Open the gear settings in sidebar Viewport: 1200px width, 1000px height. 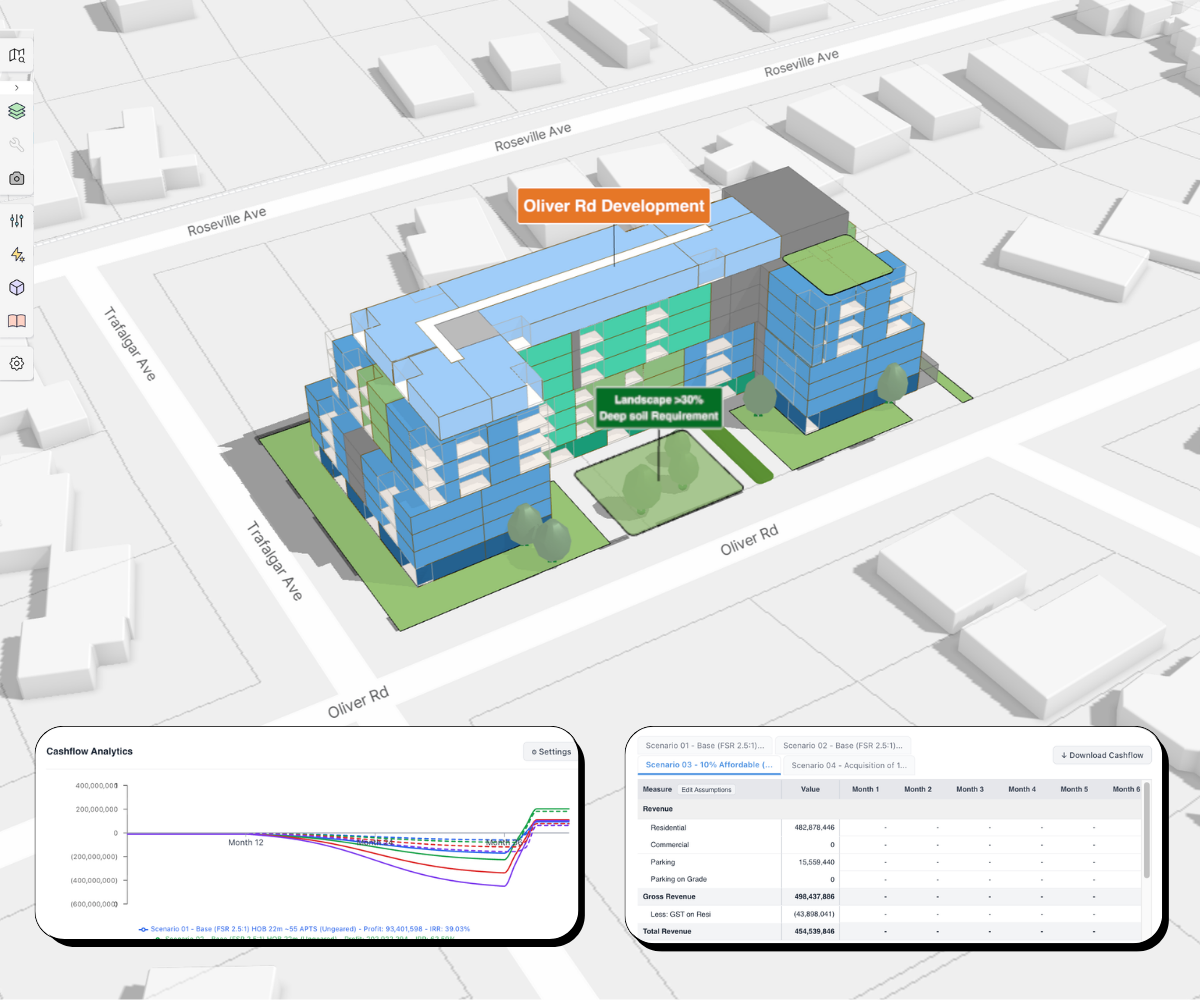pos(17,363)
